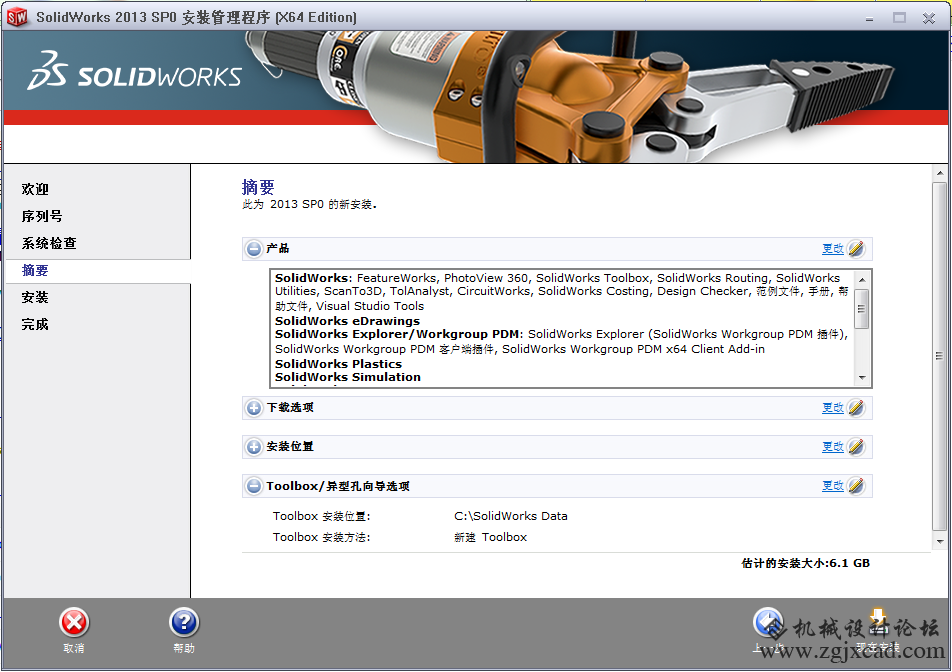Click 'Toolbox 安装方法:' label

pyautogui.click(x=321, y=537)
